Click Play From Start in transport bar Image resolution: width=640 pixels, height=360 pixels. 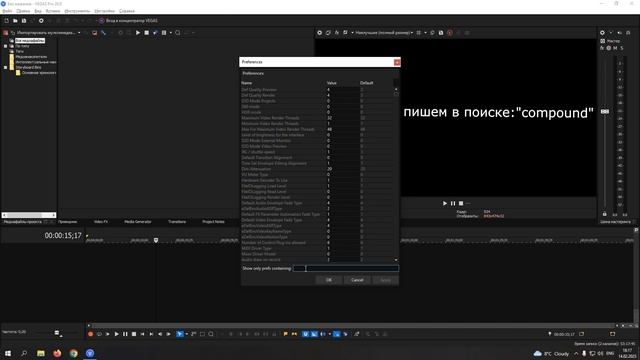108,334
